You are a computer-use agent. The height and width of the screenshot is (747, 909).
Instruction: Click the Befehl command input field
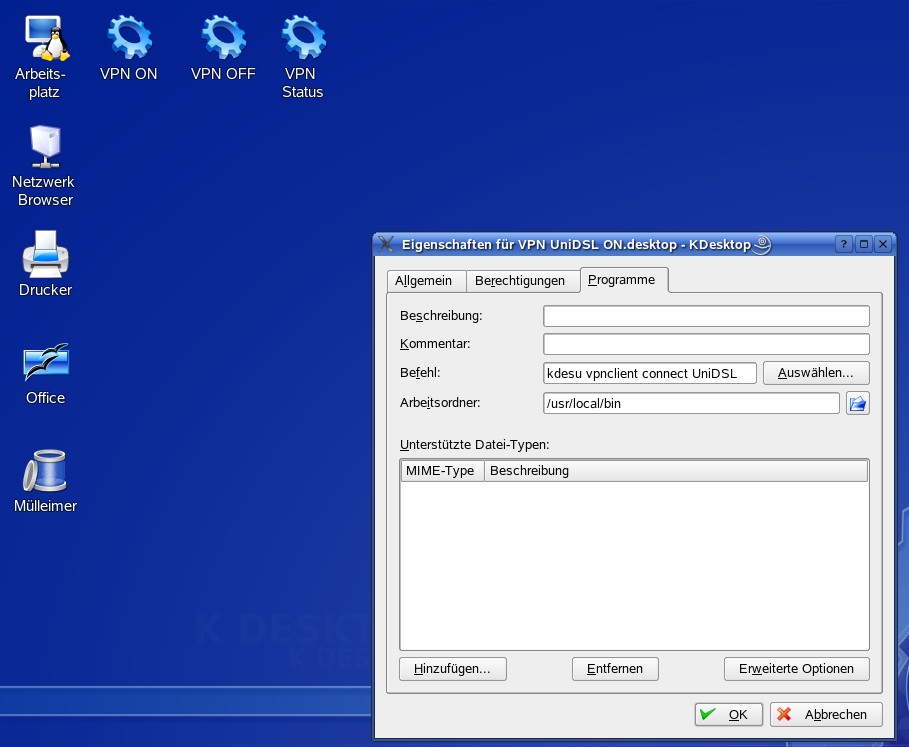tap(650, 373)
